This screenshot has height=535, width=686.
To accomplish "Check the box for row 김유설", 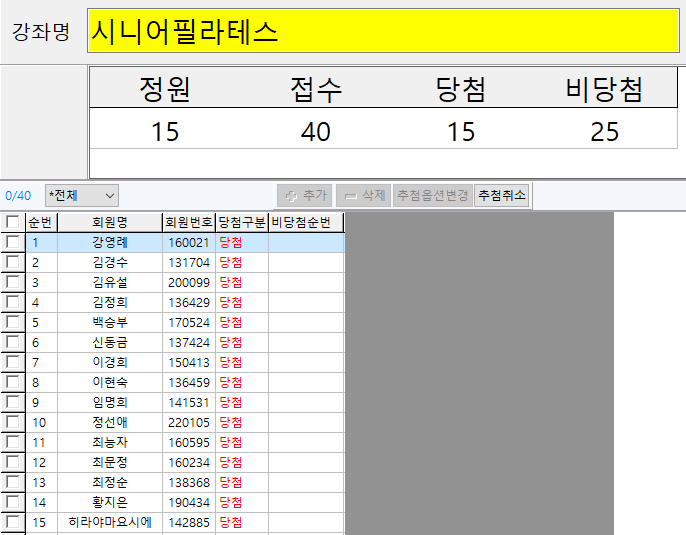I will (13, 282).
